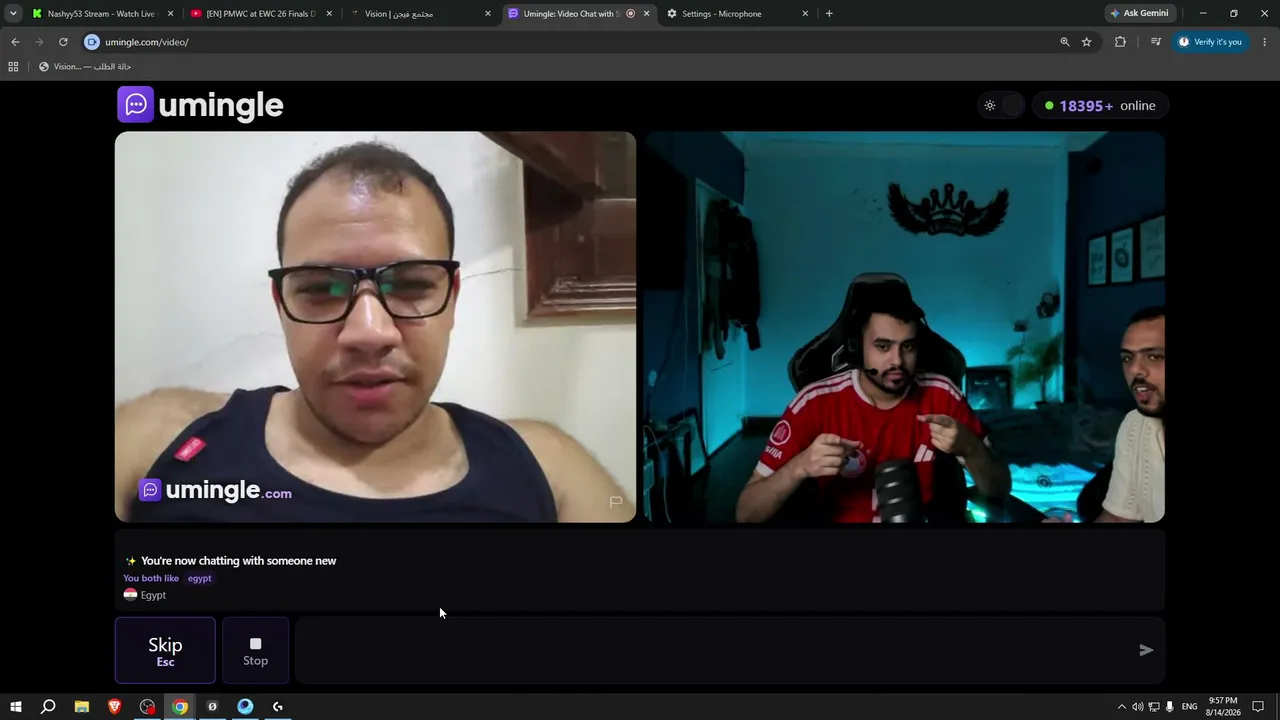Viewport: 1280px width, 720px height.
Task: Switch to the PMWC at EWC 26 Finals tab
Action: click(x=260, y=14)
